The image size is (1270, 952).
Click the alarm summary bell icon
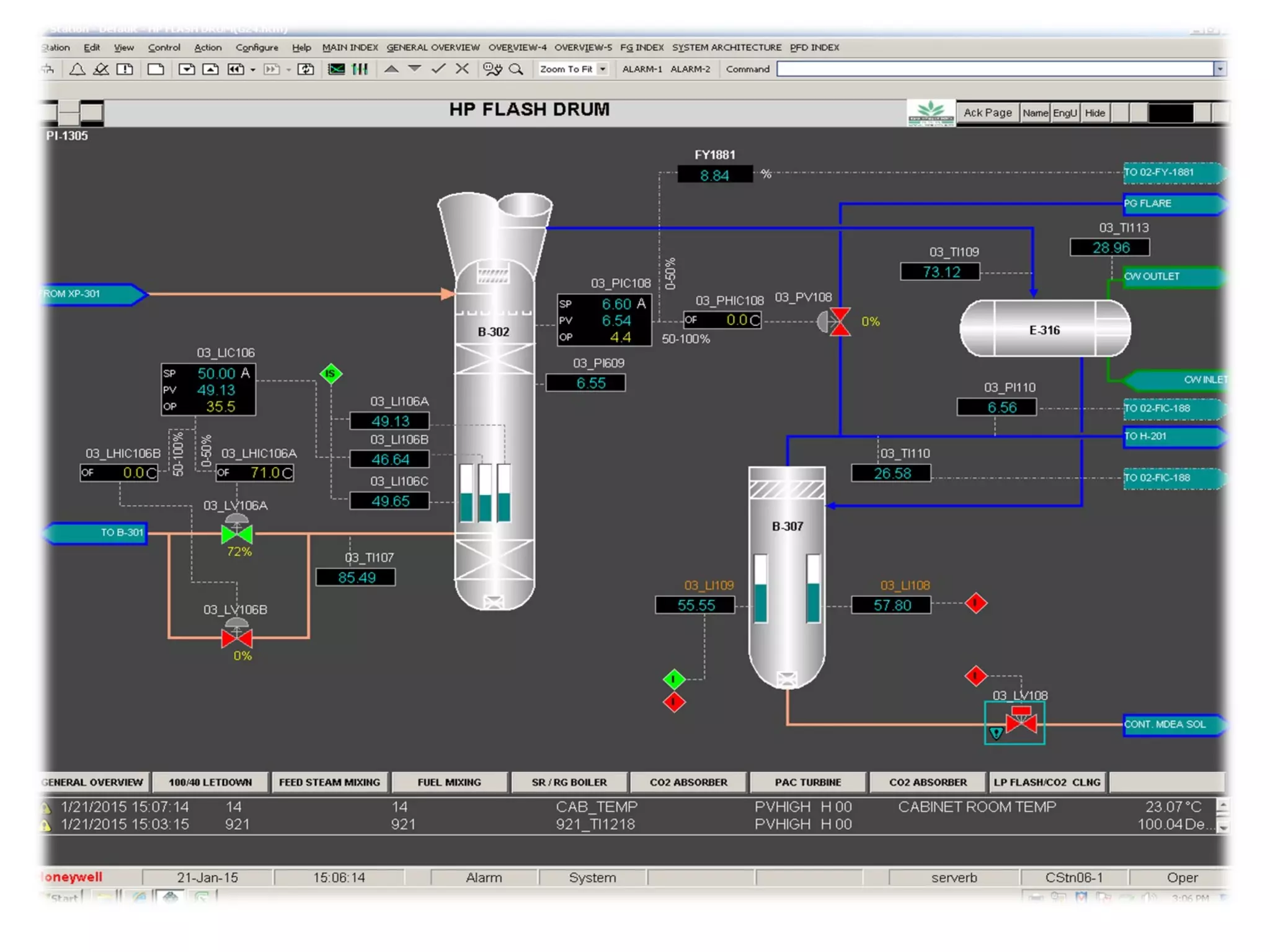click(x=78, y=69)
